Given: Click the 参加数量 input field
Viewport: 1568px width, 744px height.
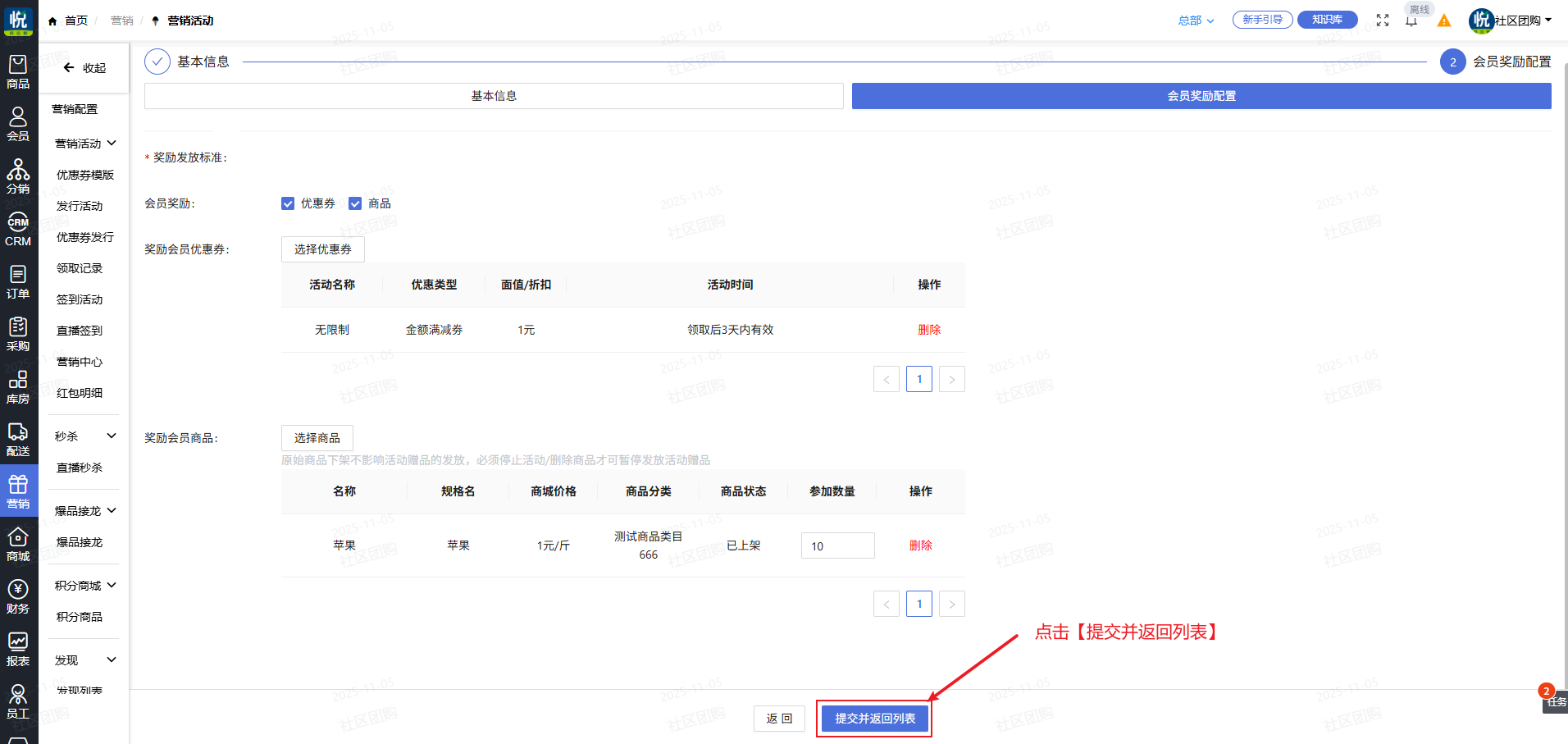Looking at the screenshot, I should click(837, 546).
